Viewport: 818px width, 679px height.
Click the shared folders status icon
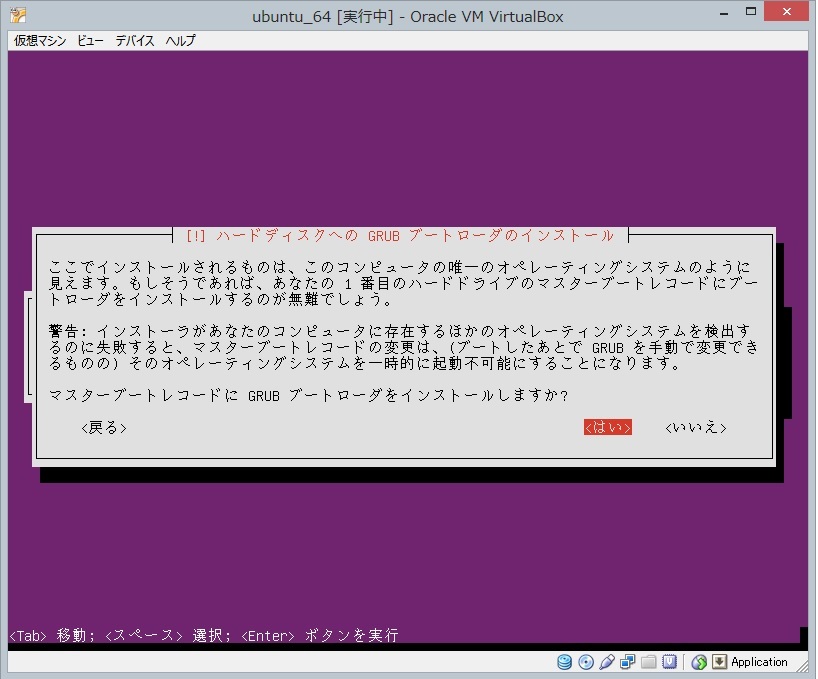[648, 662]
